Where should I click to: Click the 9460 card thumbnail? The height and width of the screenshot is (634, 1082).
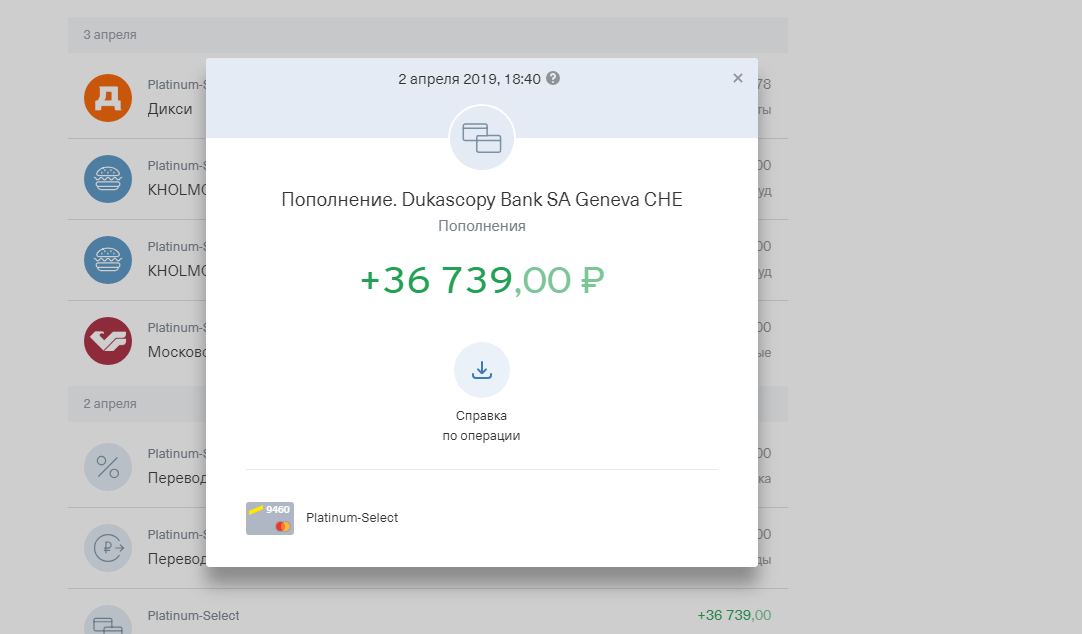coord(270,518)
